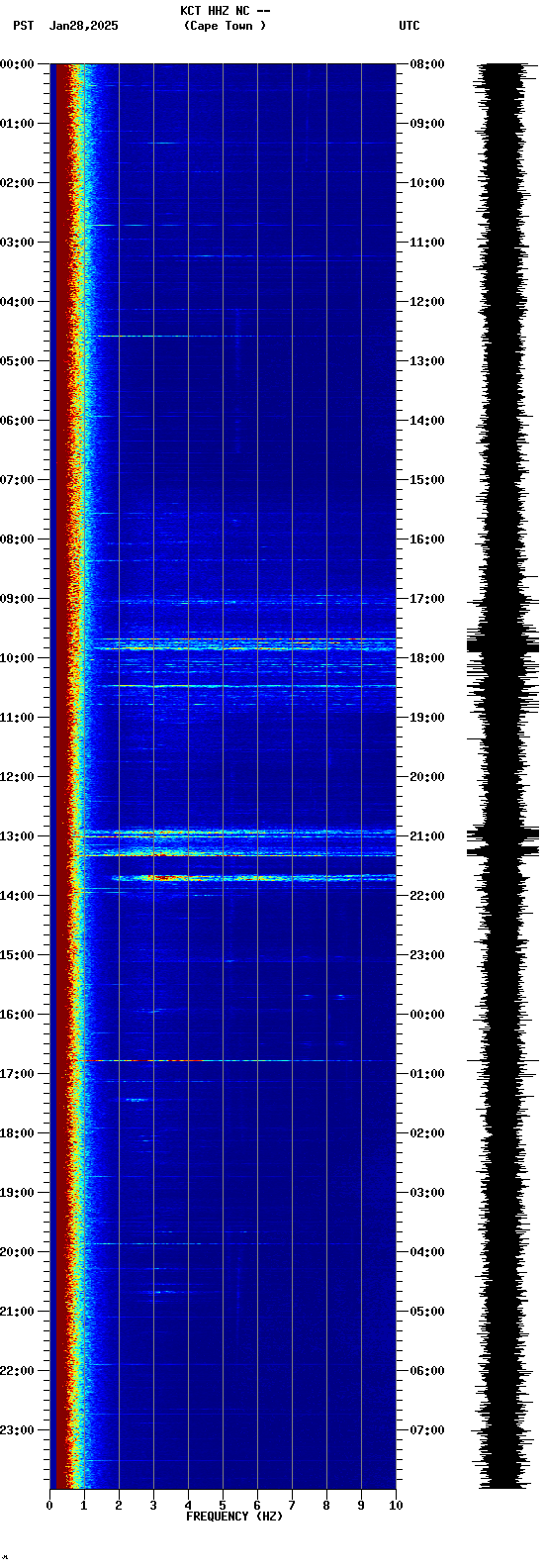Click the '(Cape Town )' subtitle
546x1568 pixels.
(226, 26)
